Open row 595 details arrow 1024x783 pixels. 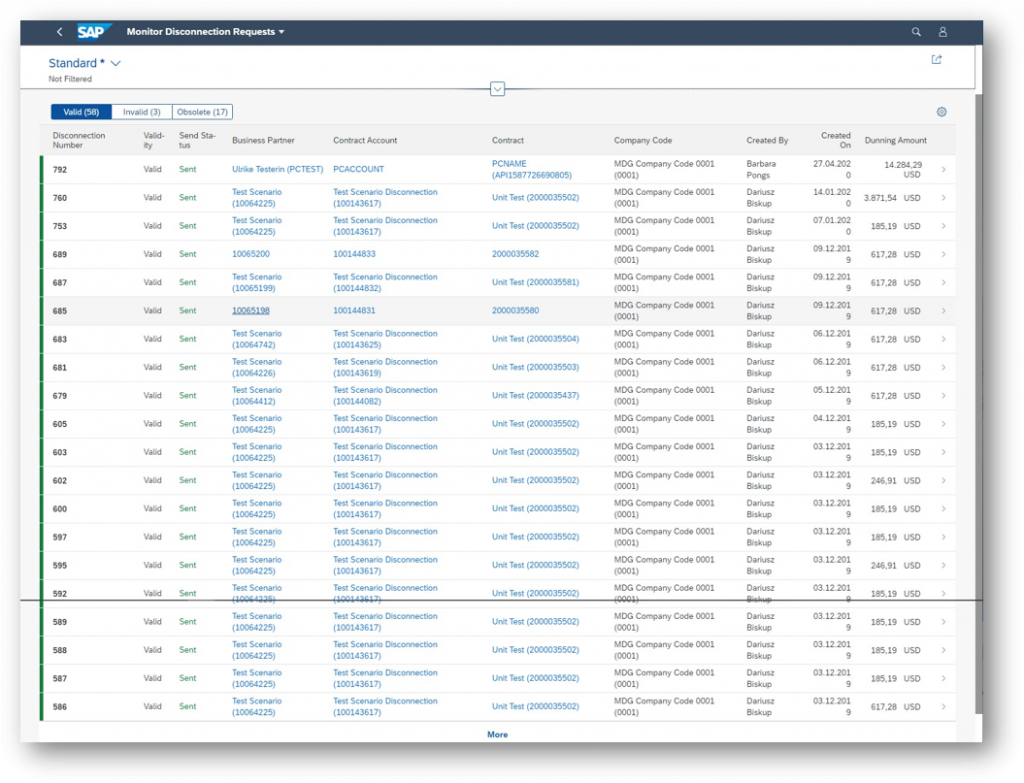point(944,566)
